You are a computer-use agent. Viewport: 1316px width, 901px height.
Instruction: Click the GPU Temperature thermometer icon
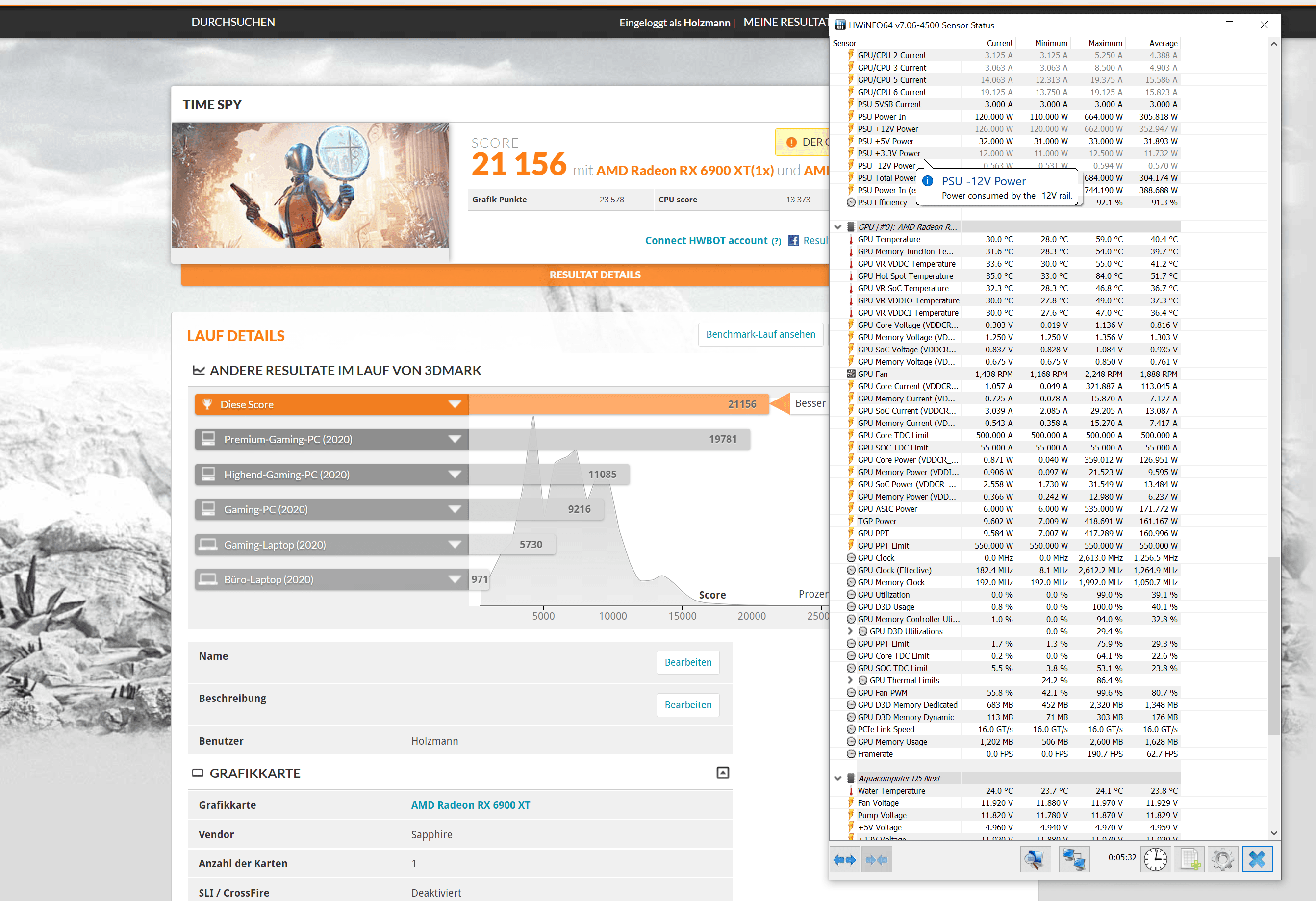851,239
